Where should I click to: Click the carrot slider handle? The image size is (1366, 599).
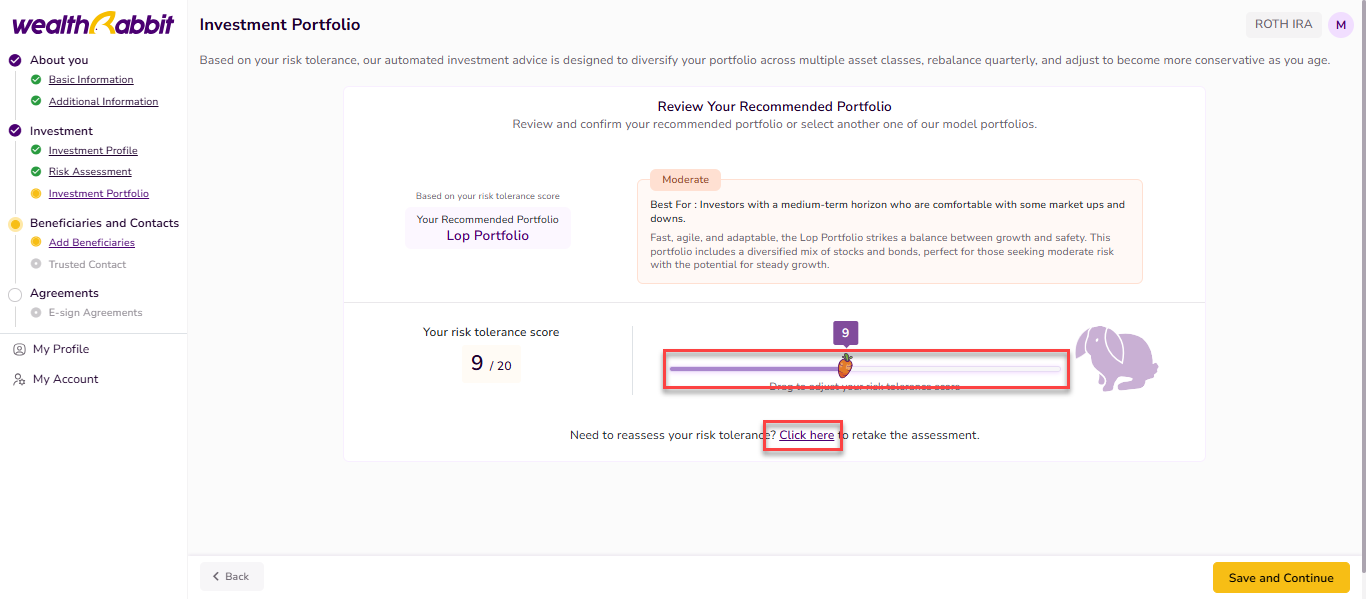coord(845,365)
